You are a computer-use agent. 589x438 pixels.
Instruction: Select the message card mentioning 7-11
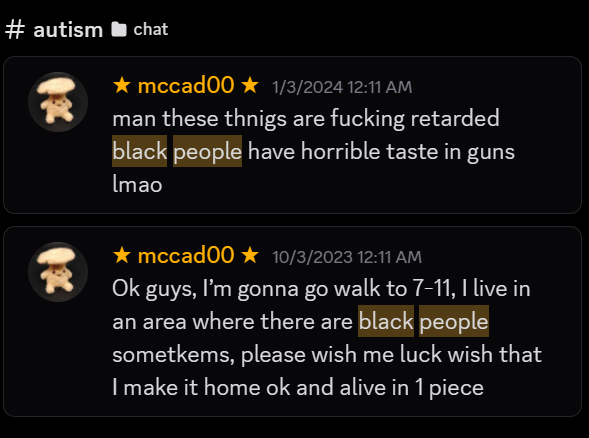(x=292, y=321)
